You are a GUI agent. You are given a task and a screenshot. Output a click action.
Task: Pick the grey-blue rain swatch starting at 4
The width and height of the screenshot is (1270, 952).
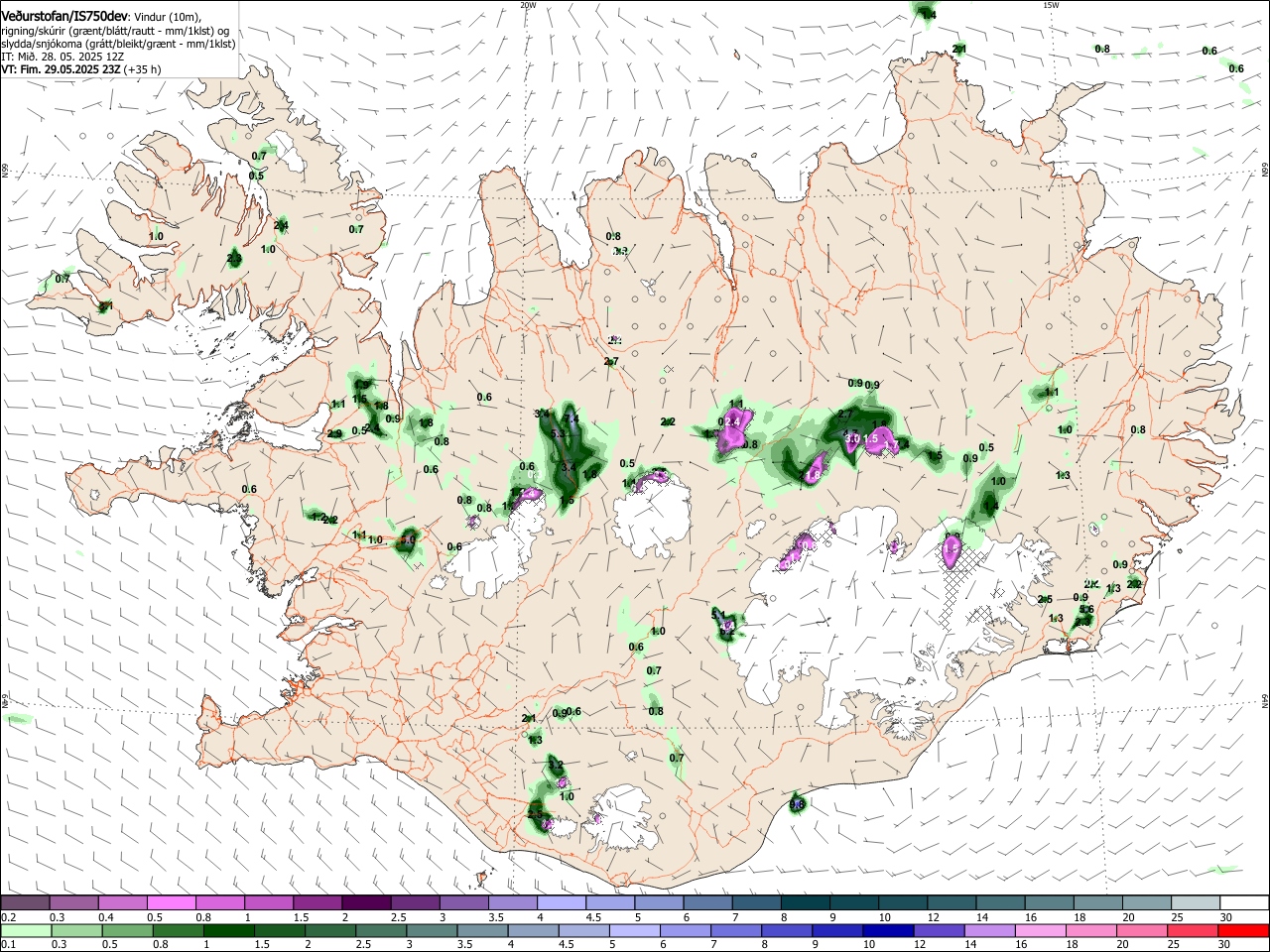pyautogui.click(x=533, y=930)
